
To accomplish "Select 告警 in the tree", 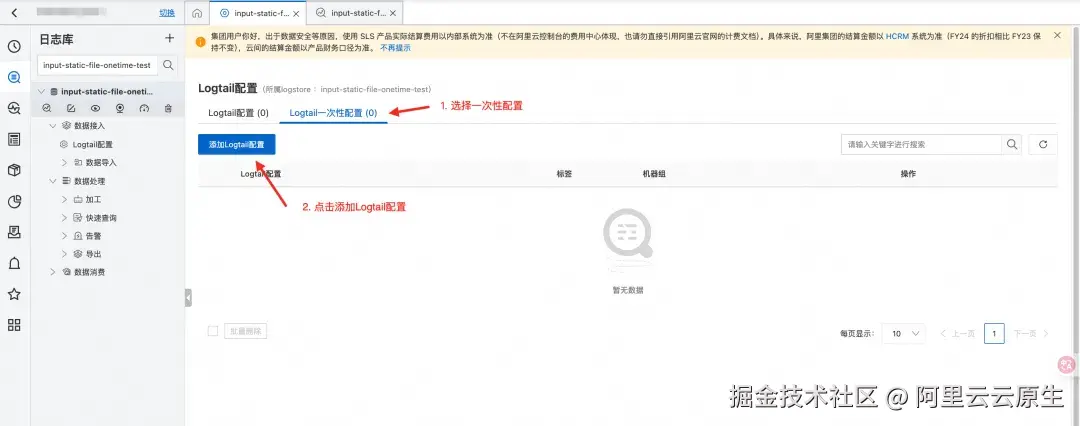I will (x=94, y=236).
